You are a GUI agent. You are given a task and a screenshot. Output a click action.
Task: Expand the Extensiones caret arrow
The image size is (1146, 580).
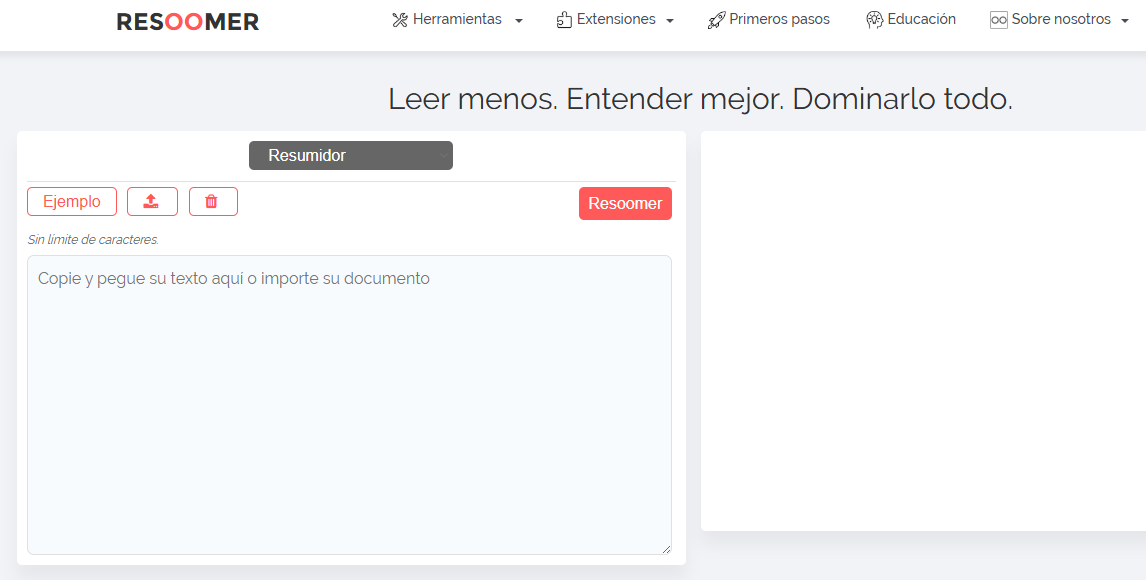(x=669, y=21)
